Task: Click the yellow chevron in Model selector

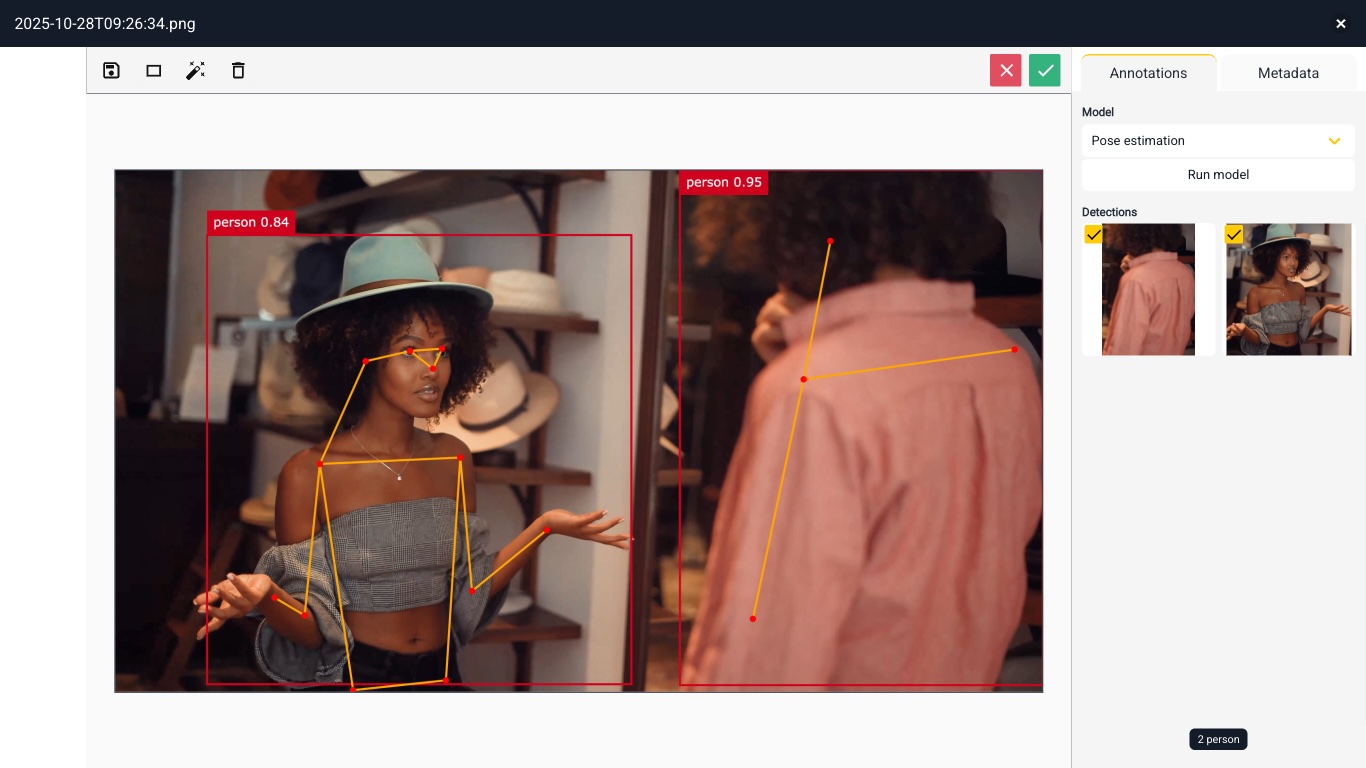Action: coord(1334,141)
